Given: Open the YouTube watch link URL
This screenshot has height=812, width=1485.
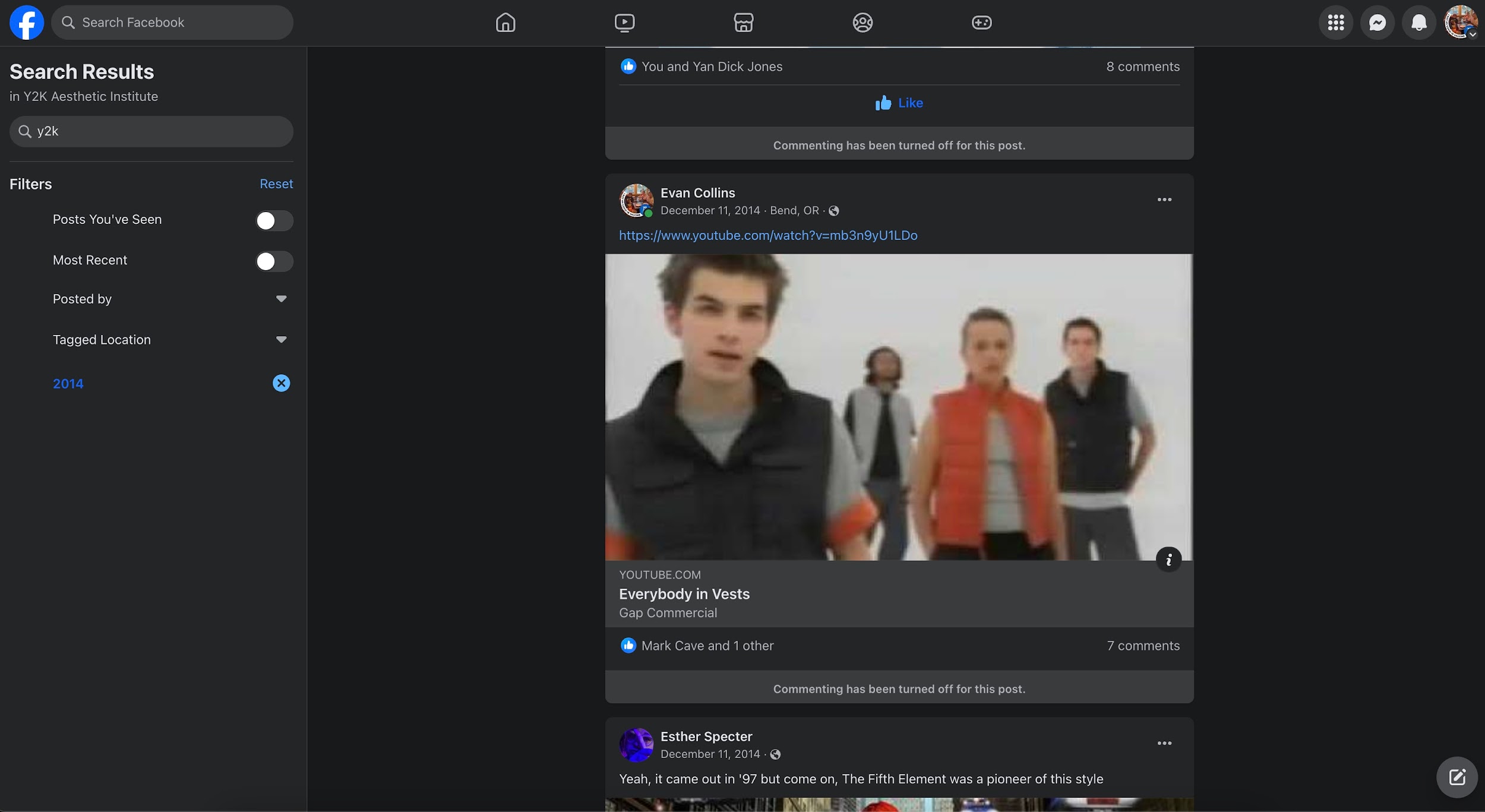Looking at the screenshot, I should (767, 235).
